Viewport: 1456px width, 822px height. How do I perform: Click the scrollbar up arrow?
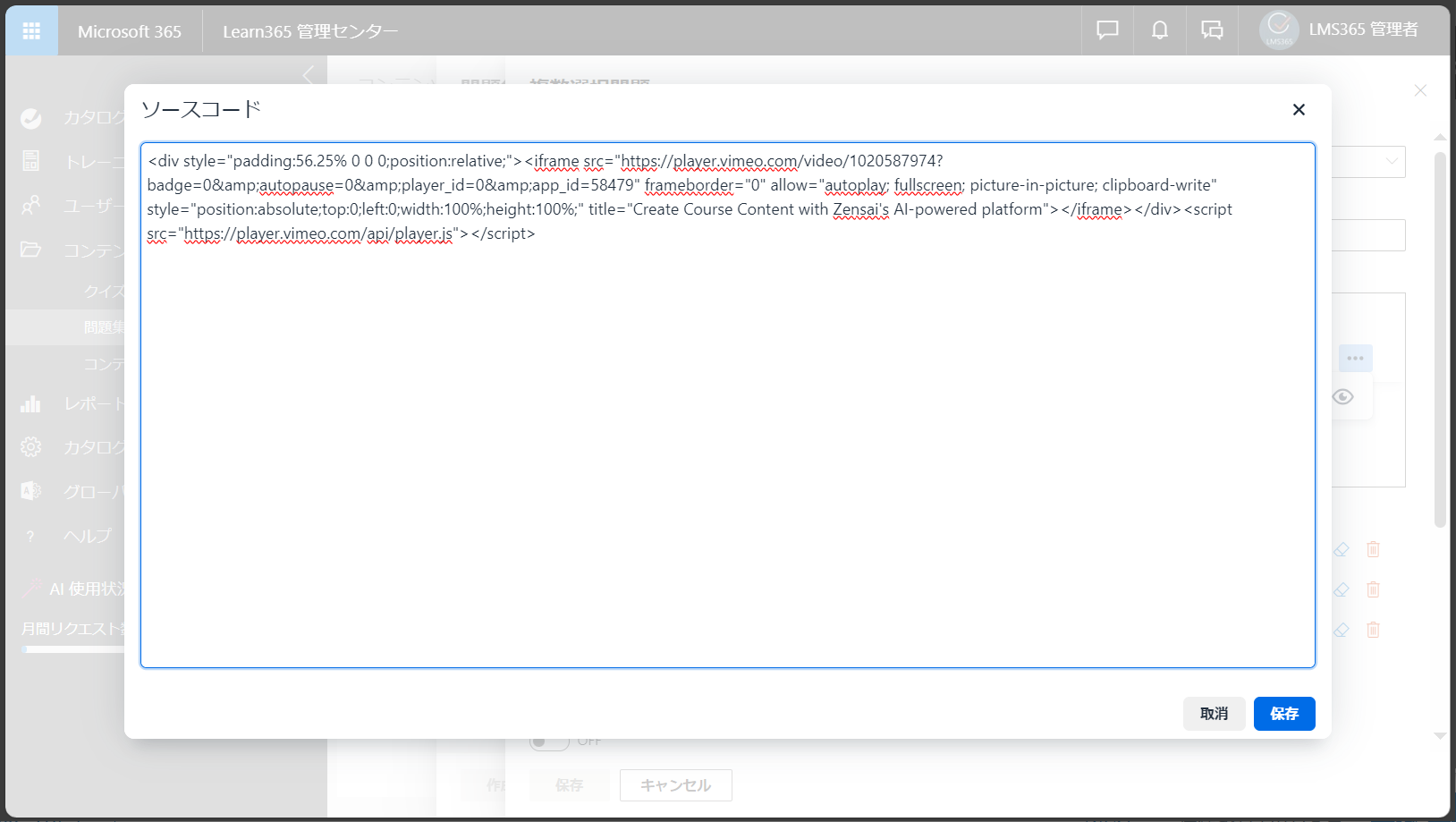(x=1440, y=137)
